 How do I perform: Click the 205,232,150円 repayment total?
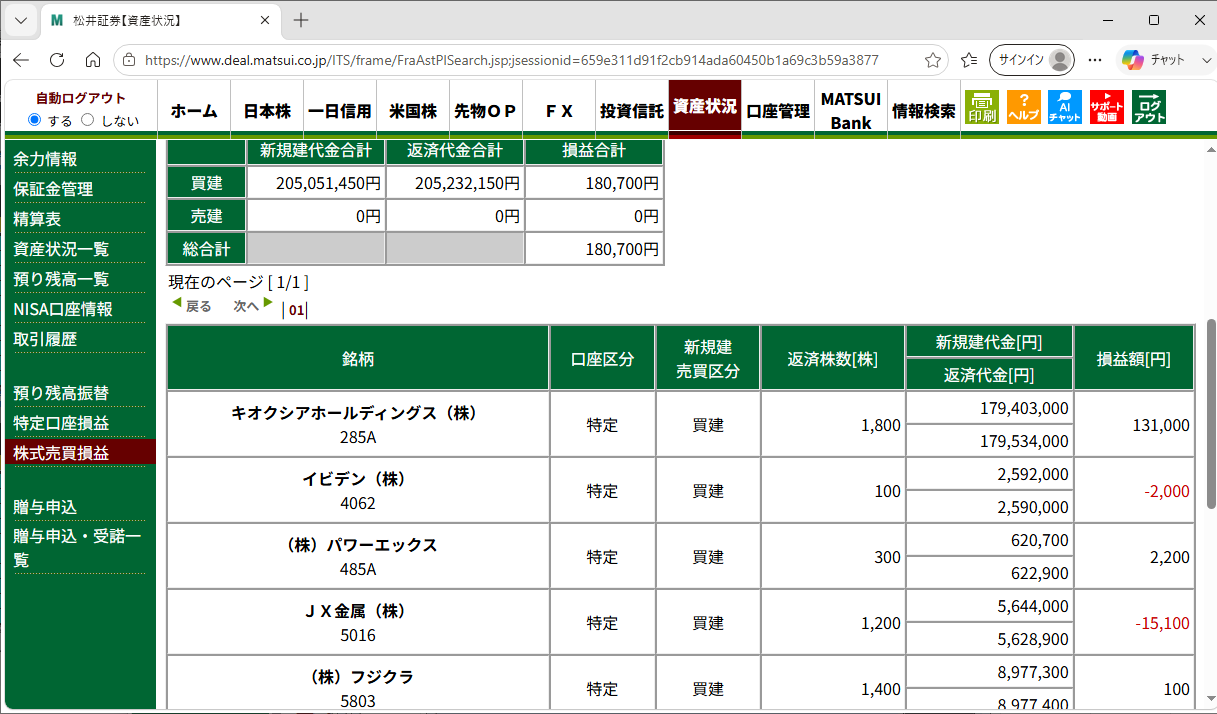pos(455,183)
